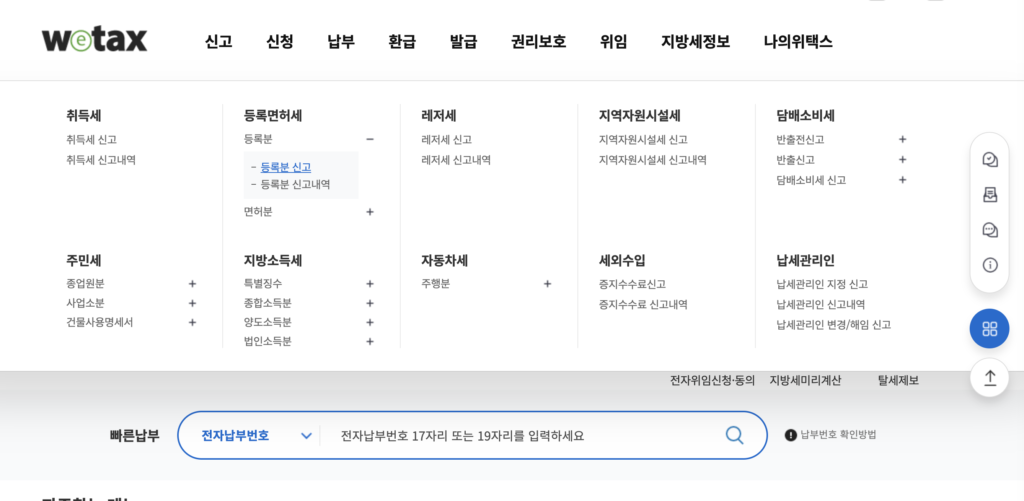Expand 특별징수 plus sign
This screenshot has width=1024, height=501.
point(370,283)
